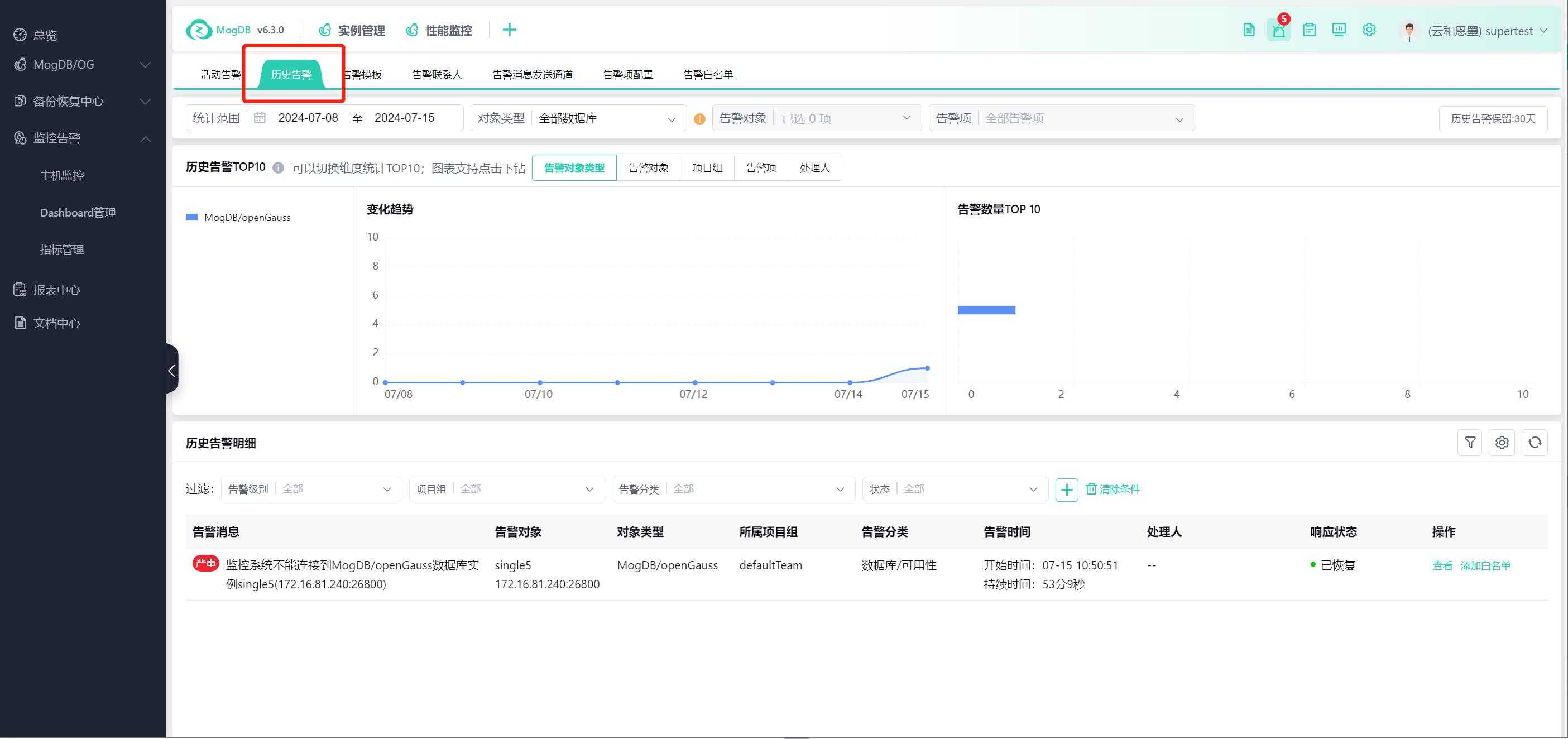Click the green plus icon in top bar
Screen dimensions: 1568x739
coord(510,30)
